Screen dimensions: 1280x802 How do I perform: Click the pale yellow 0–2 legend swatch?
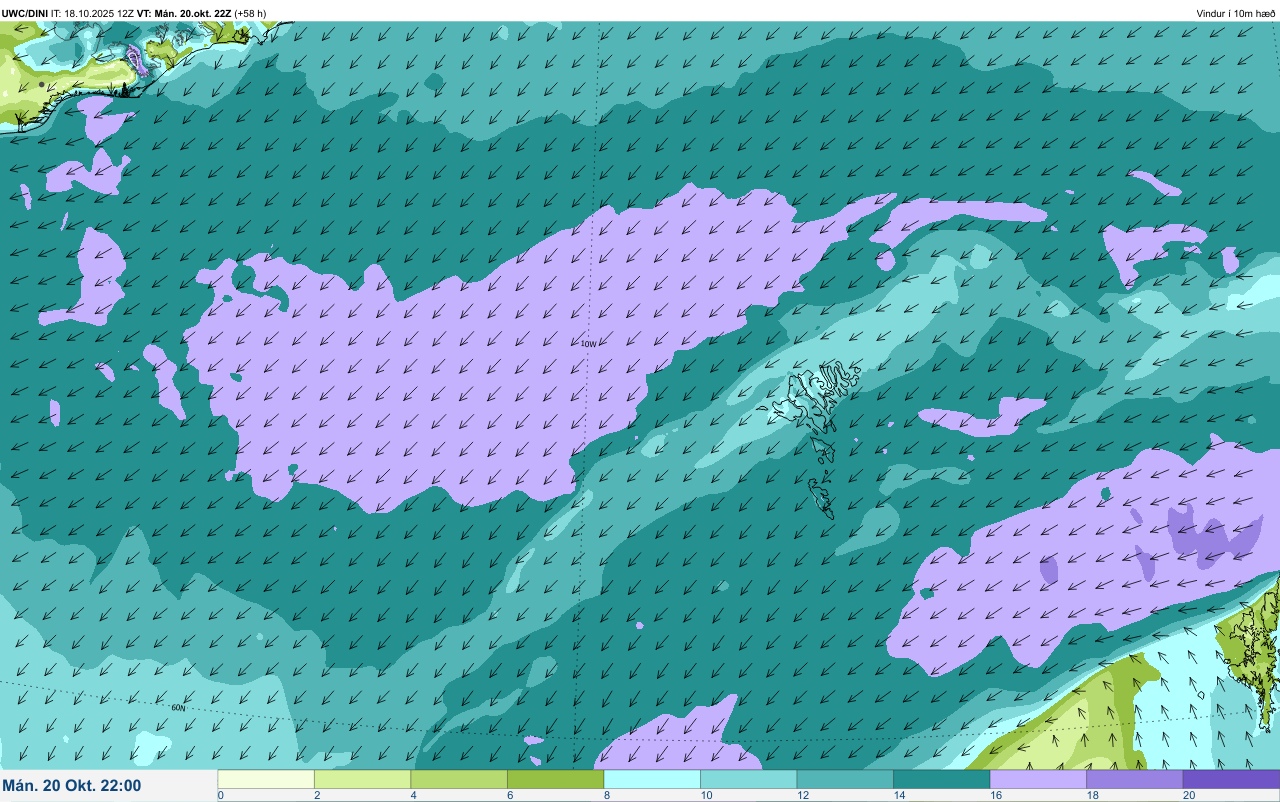tap(266, 779)
